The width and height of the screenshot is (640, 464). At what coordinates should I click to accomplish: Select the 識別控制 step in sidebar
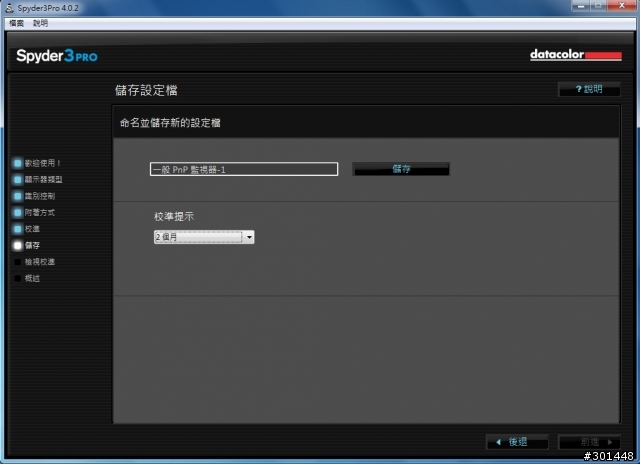point(40,196)
